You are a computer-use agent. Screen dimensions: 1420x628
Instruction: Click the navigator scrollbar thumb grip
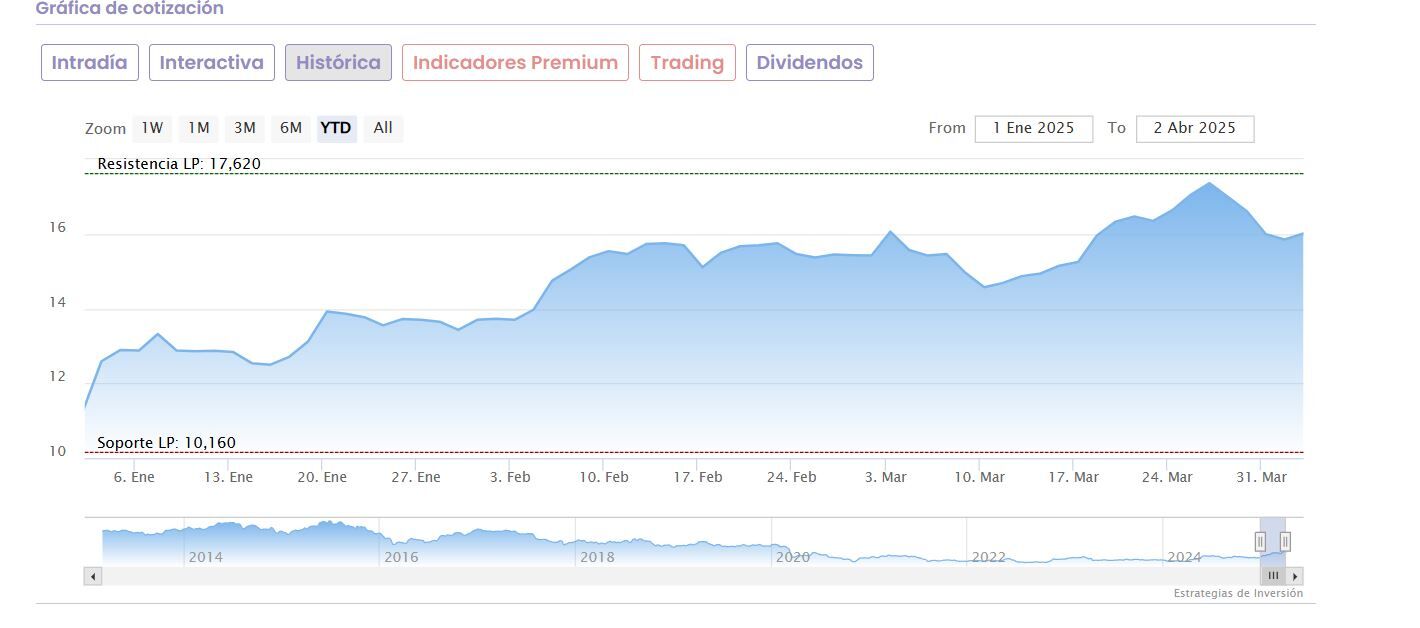point(1273,576)
